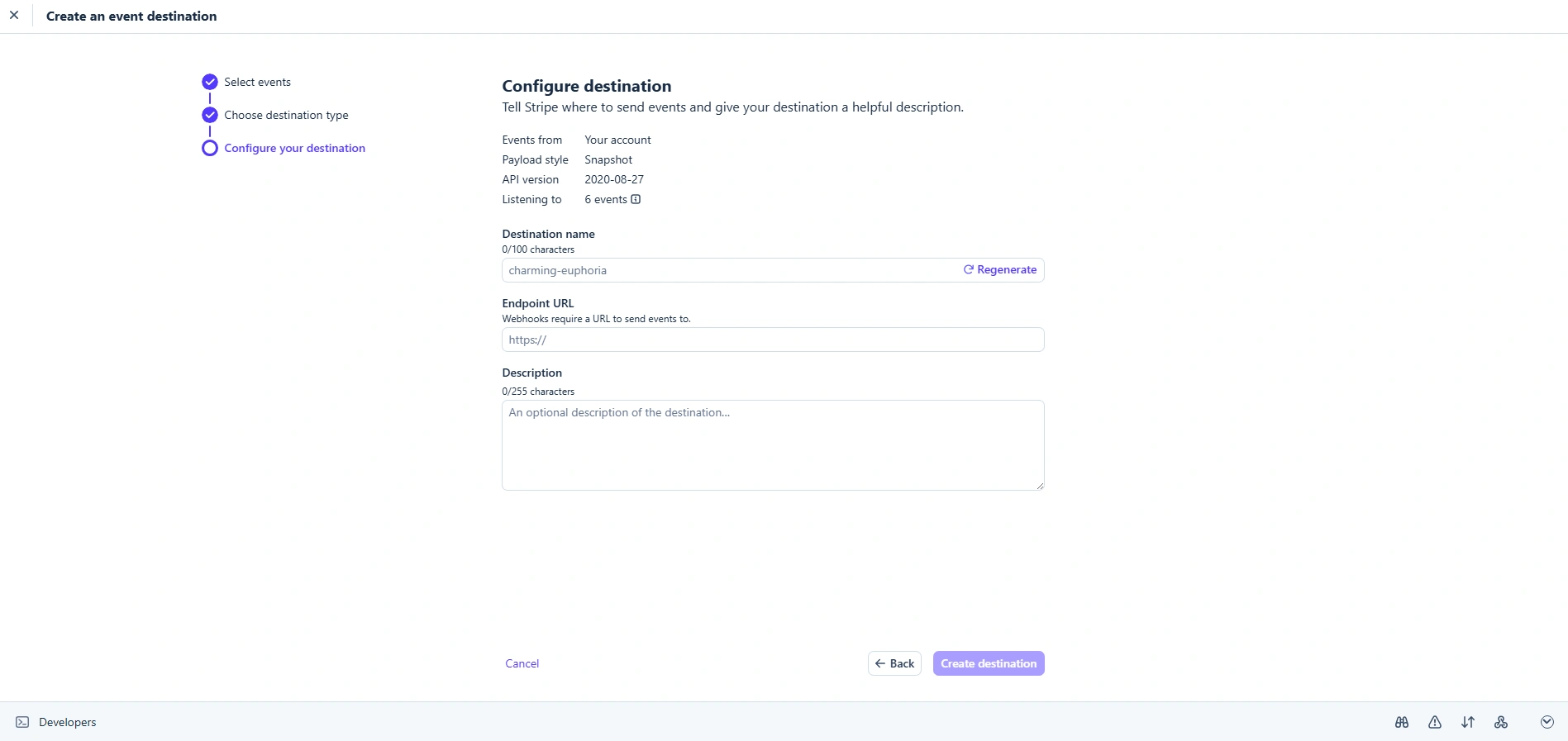This screenshot has height=741, width=1568.
Task: Focus the Destination name input field
Action: click(727, 270)
